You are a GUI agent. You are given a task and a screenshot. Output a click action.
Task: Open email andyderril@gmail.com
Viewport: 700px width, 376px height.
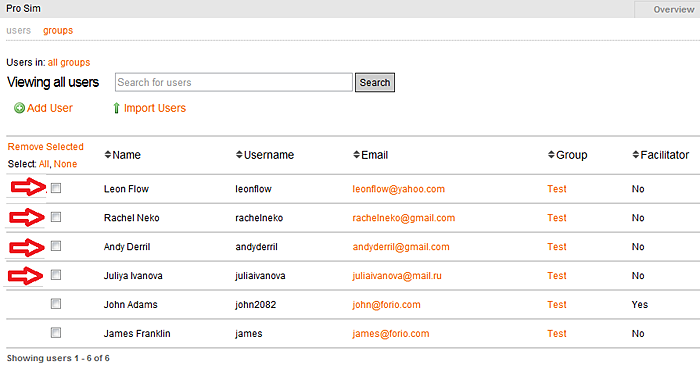pyautogui.click(x=401, y=247)
